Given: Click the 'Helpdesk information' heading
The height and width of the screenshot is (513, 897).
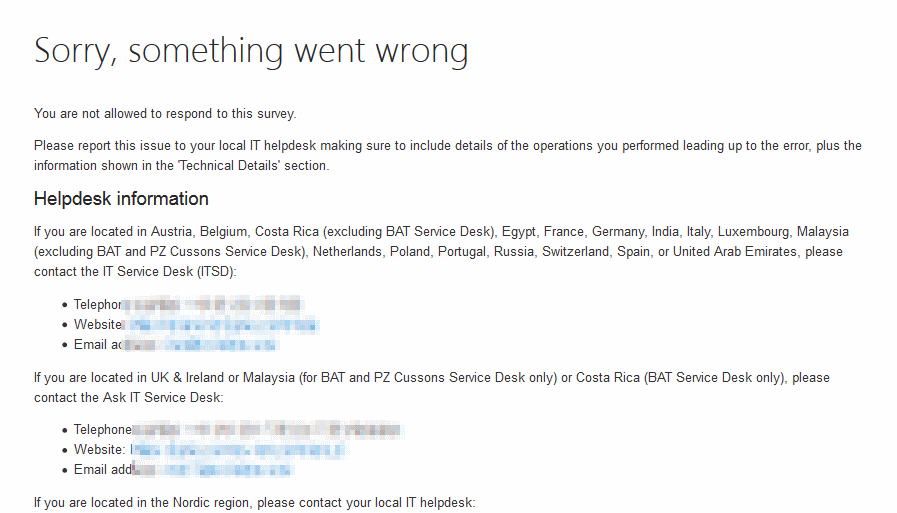Looking at the screenshot, I should (121, 198).
